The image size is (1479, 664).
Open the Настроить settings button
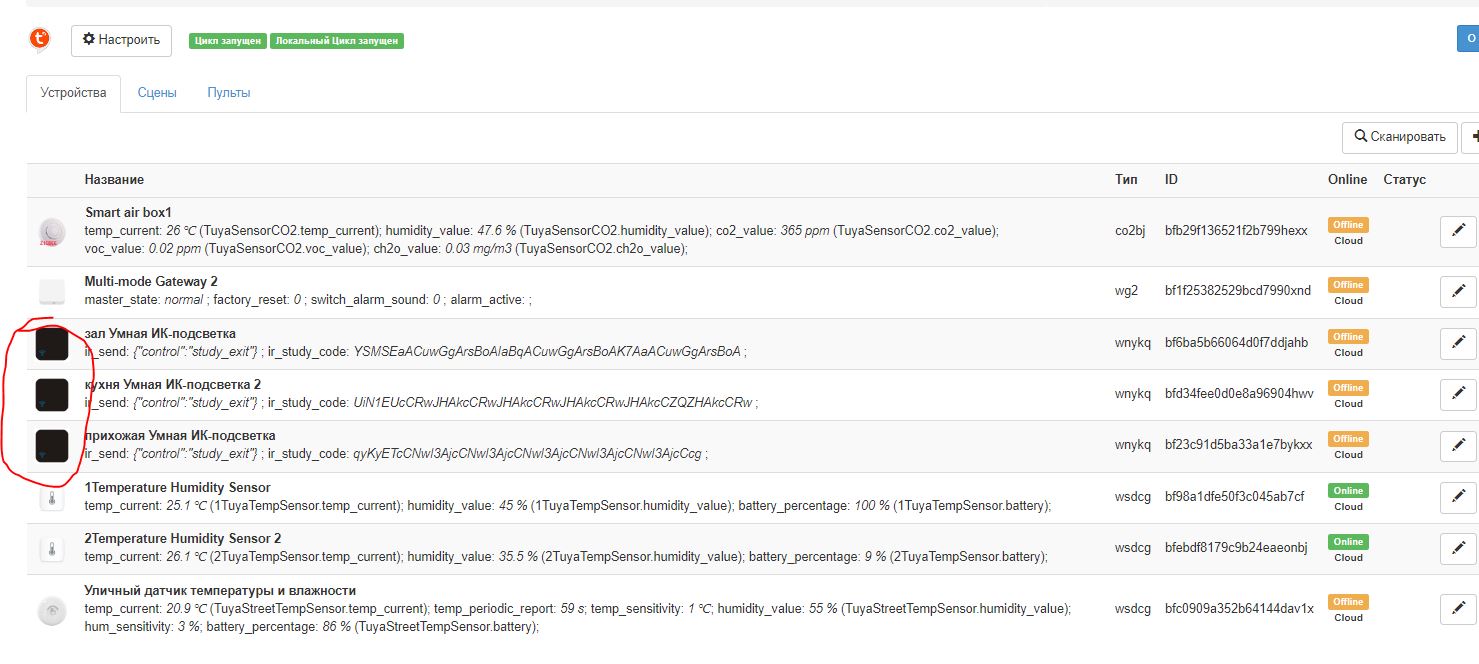tap(121, 40)
